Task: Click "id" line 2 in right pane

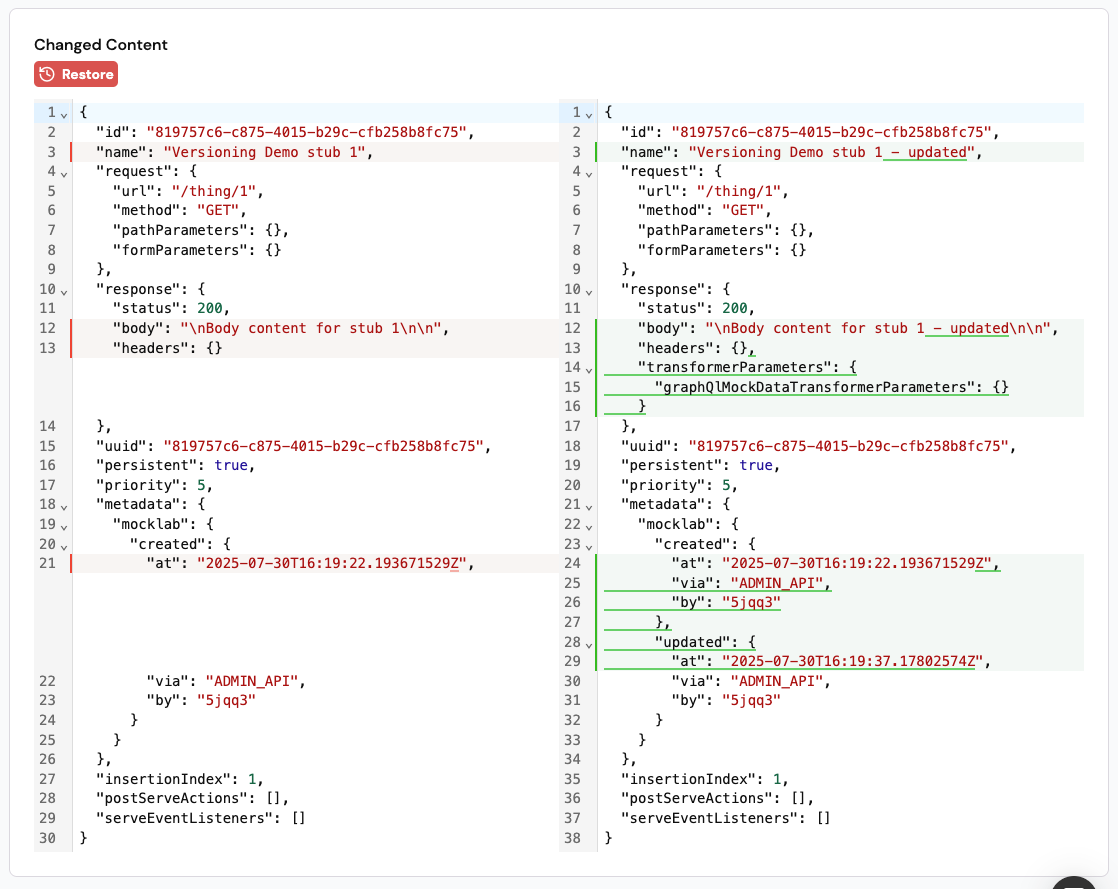Action: tap(810, 132)
